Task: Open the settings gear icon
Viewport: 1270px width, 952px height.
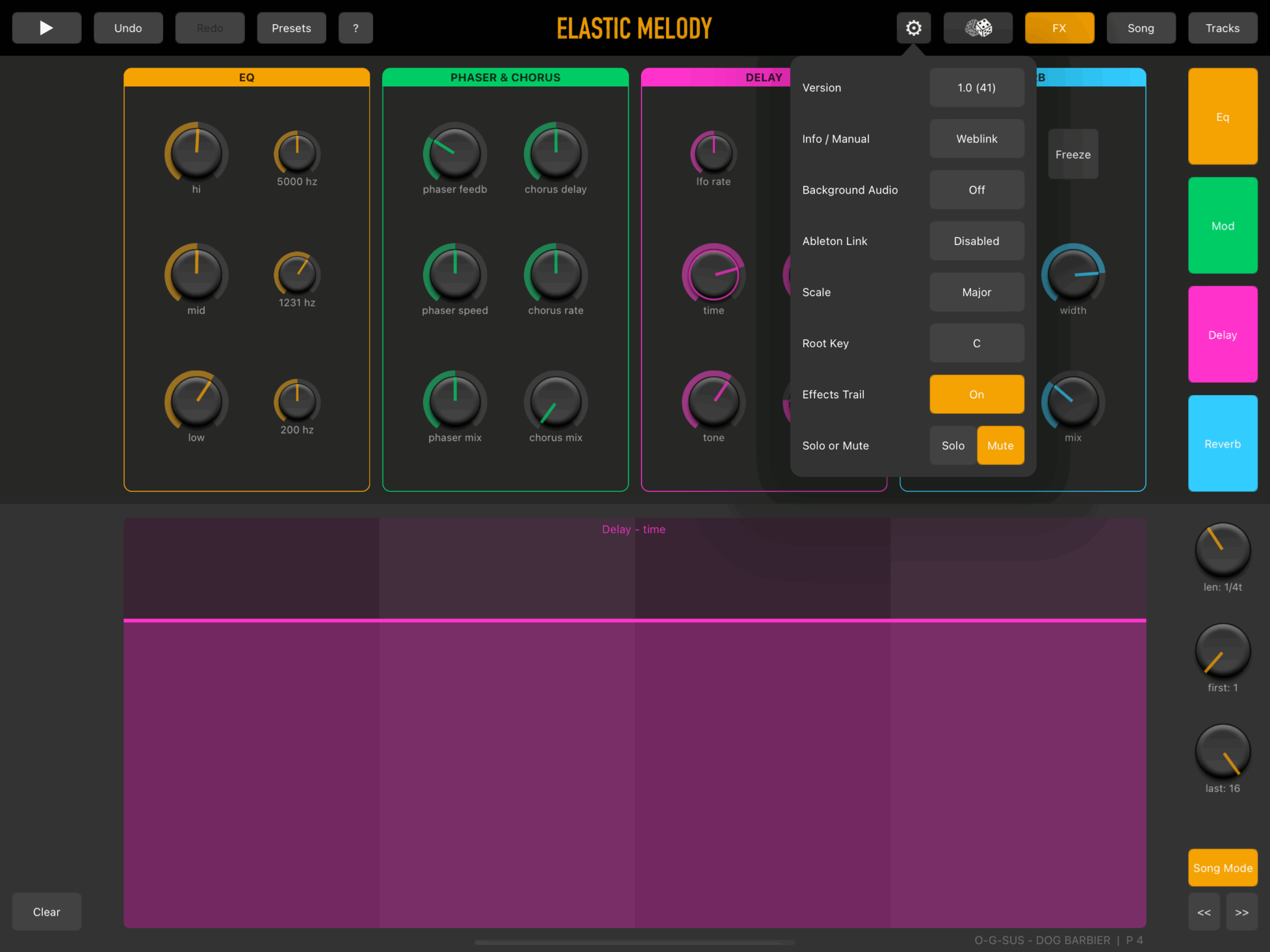Action: pyautogui.click(x=913, y=28)
